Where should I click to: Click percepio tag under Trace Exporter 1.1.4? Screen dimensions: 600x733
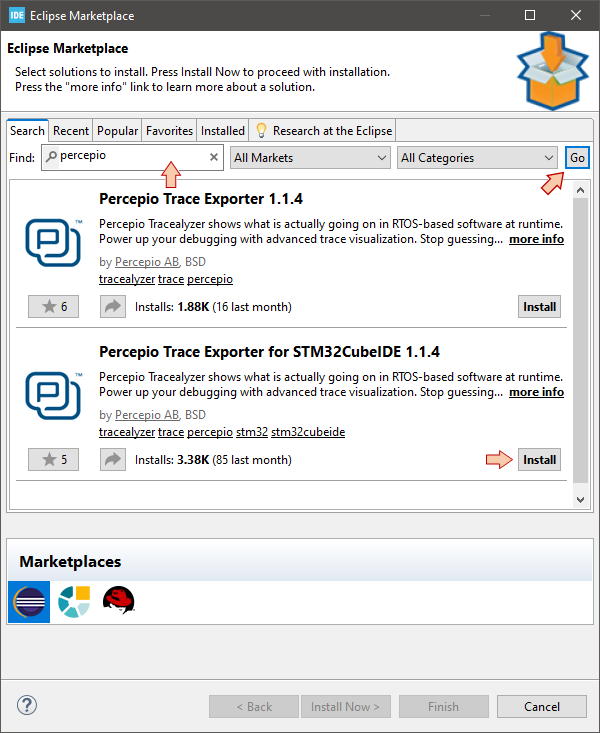[210, 279]
